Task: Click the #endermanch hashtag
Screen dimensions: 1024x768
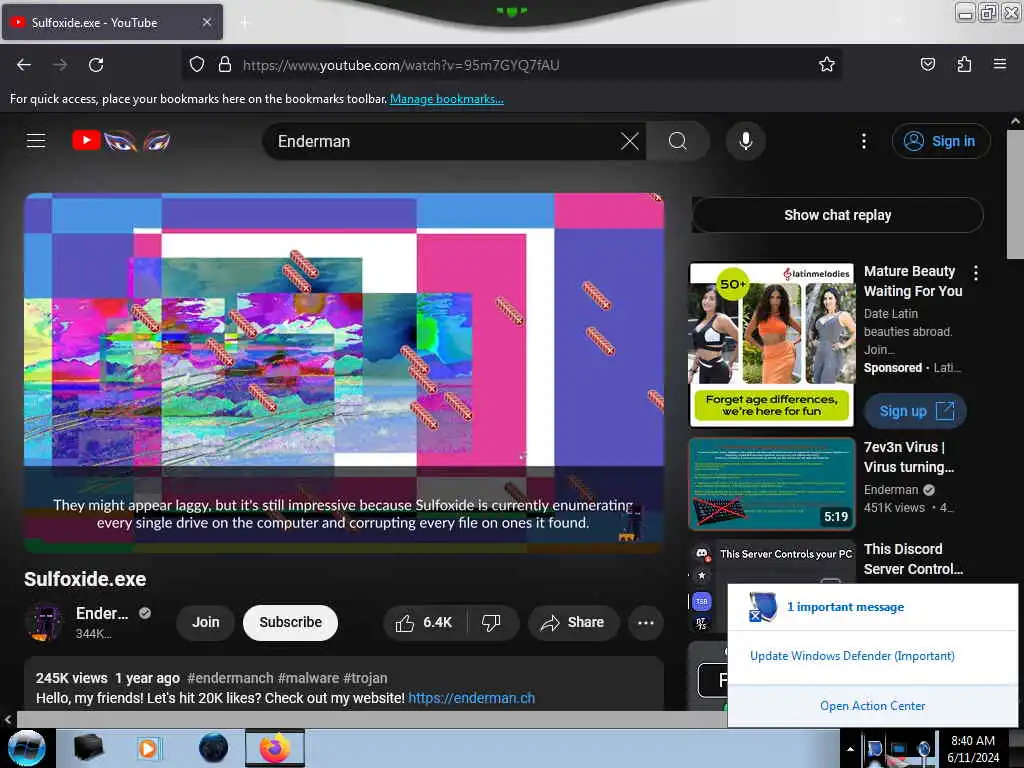Action: (230, 678)
